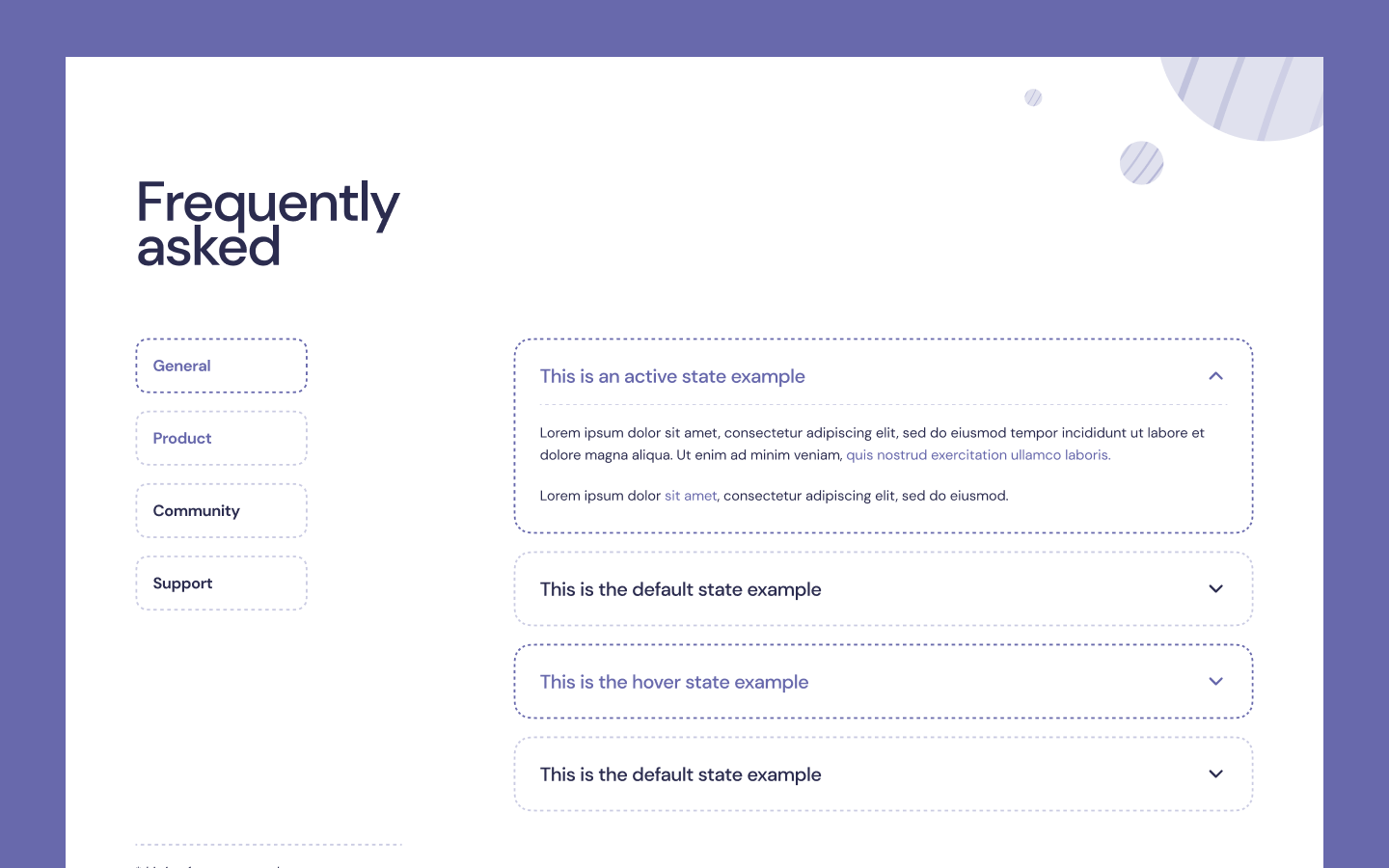Viewport: 1389px width, 868px height.
Task: Follow the "sit amet" link
Action: [x=691, y=496]
